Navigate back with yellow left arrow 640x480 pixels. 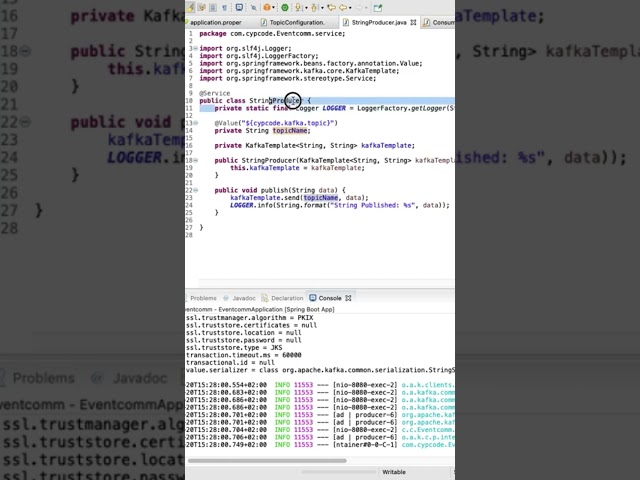tap(343, 7)
